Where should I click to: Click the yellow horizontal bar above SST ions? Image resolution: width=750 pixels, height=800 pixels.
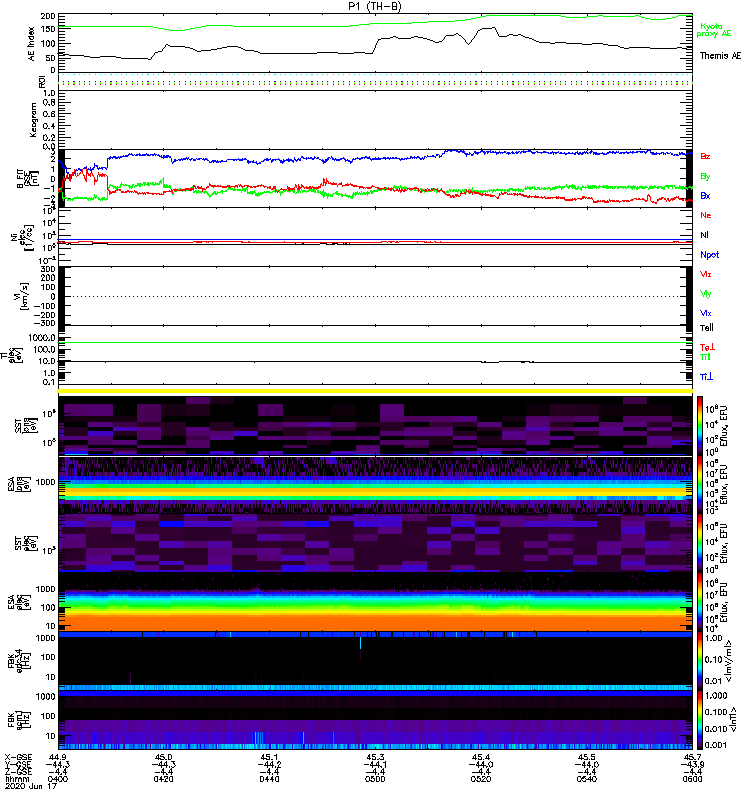pyautogui.click(x=375, y=391)
